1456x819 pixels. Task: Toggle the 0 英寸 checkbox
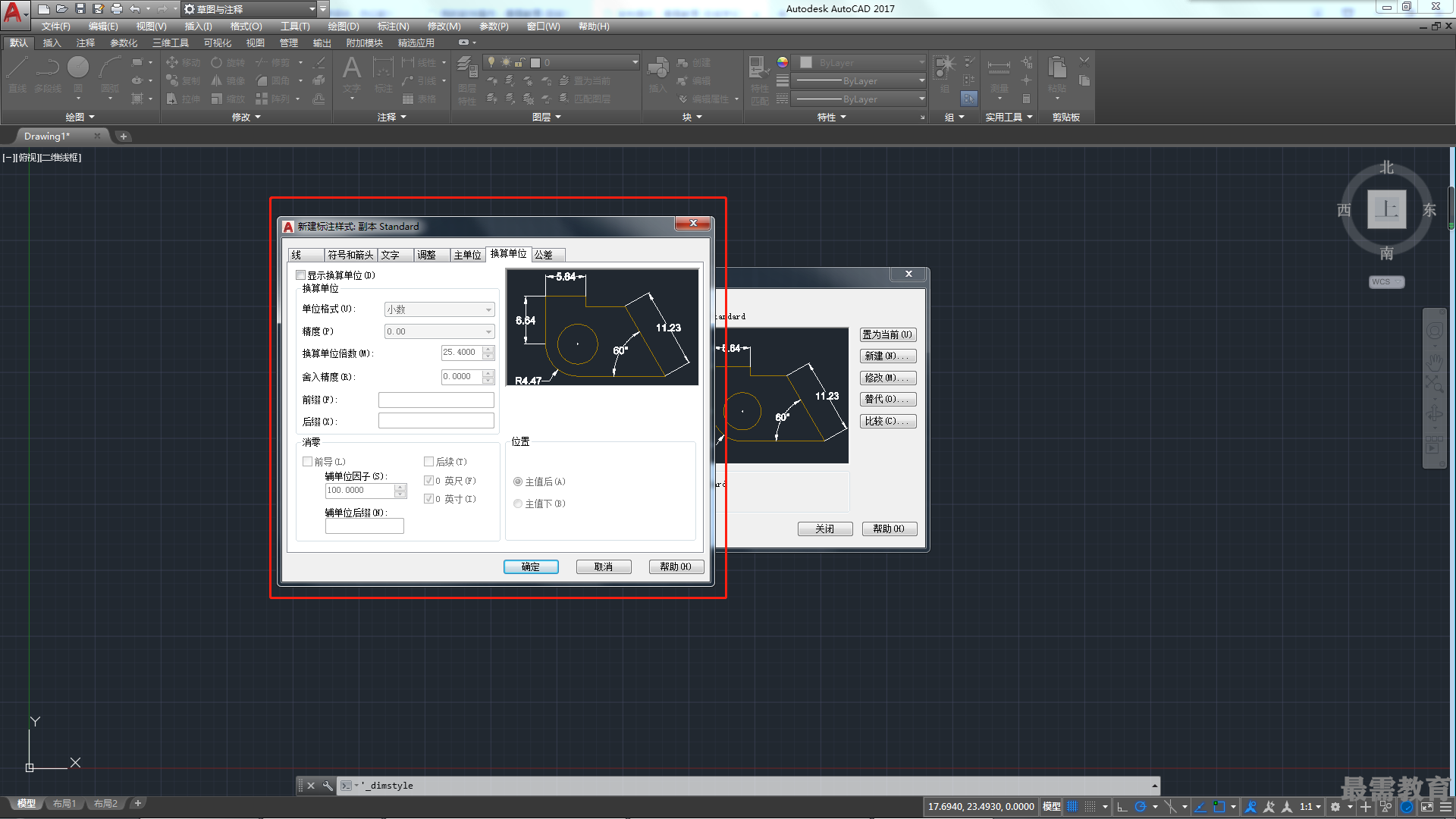click(428, 499)
